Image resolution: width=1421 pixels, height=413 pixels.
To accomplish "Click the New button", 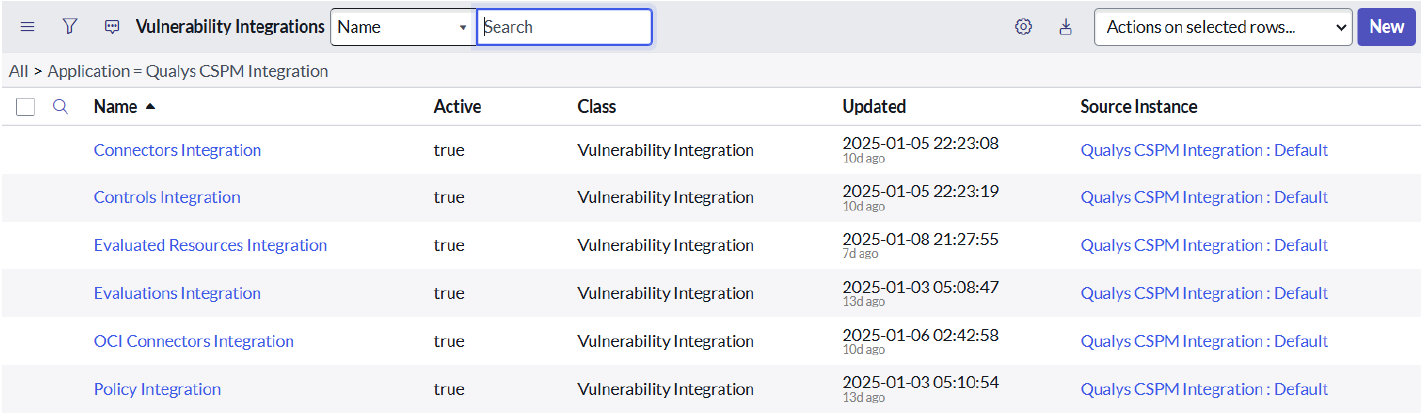I will pyautogui.click(x=1386, y=27).
